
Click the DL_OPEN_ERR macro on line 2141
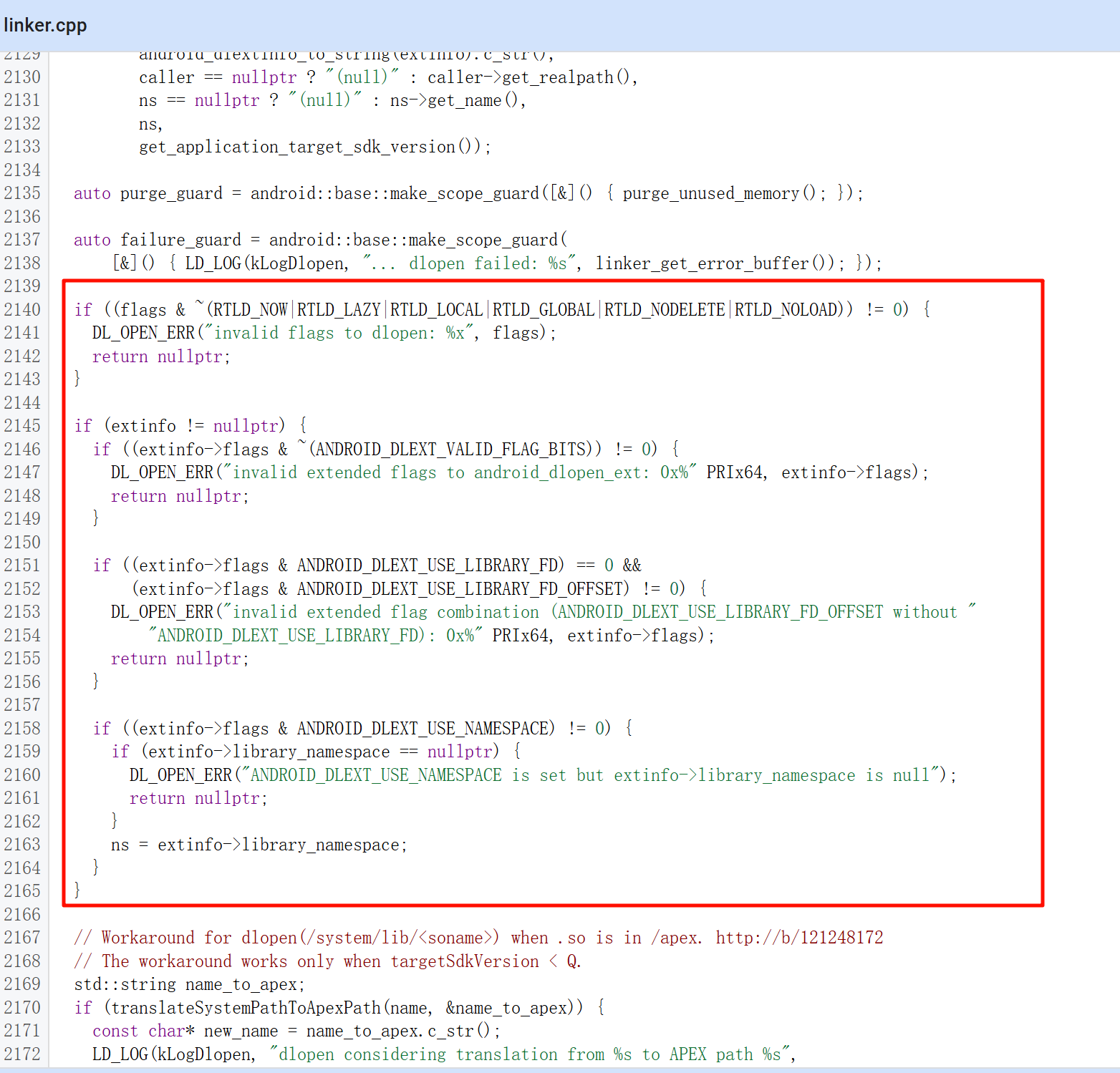coord(143,333)
